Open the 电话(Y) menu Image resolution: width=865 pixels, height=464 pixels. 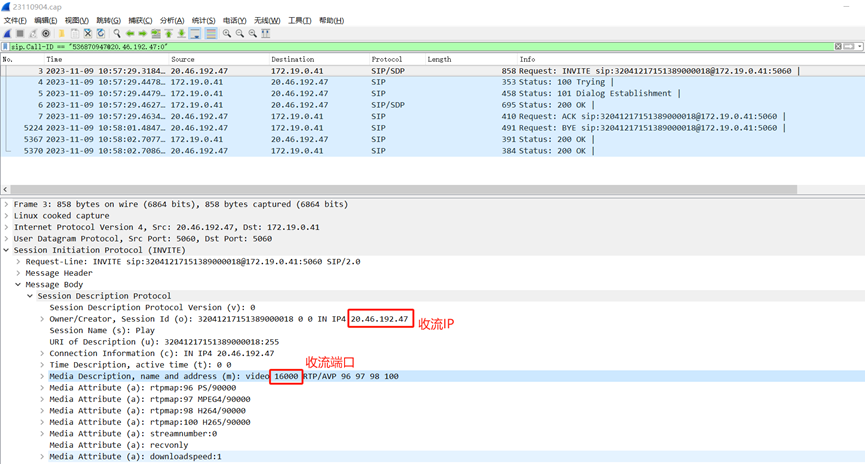click(x=234, y=20)
